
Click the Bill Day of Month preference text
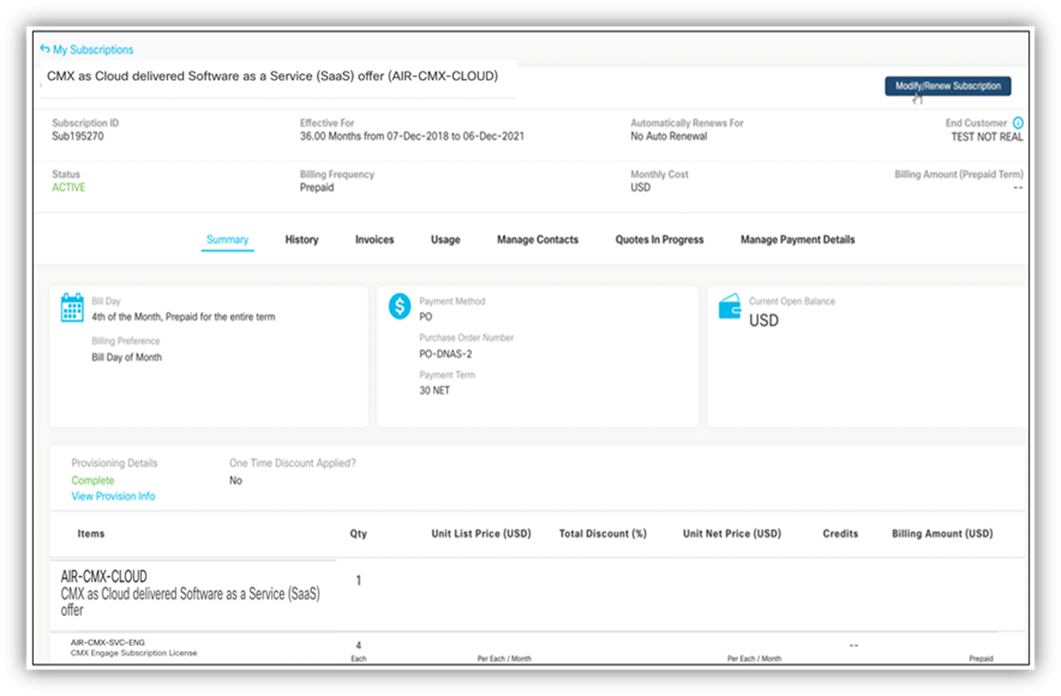point(127,357)
